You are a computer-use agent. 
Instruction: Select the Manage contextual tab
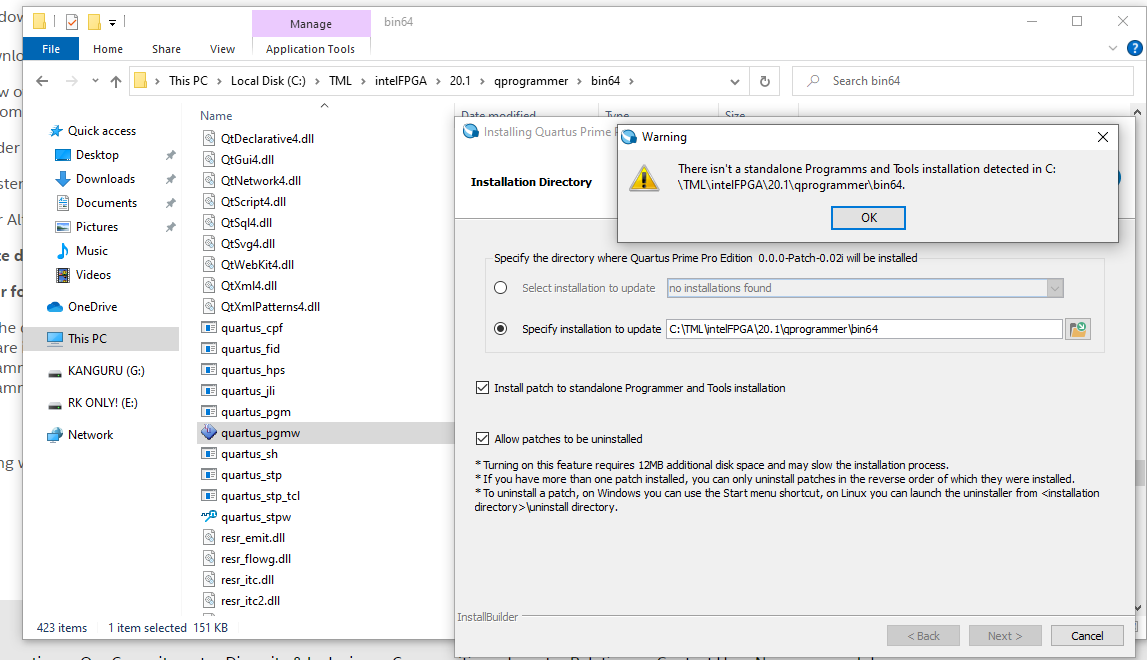tap(311, 23)
